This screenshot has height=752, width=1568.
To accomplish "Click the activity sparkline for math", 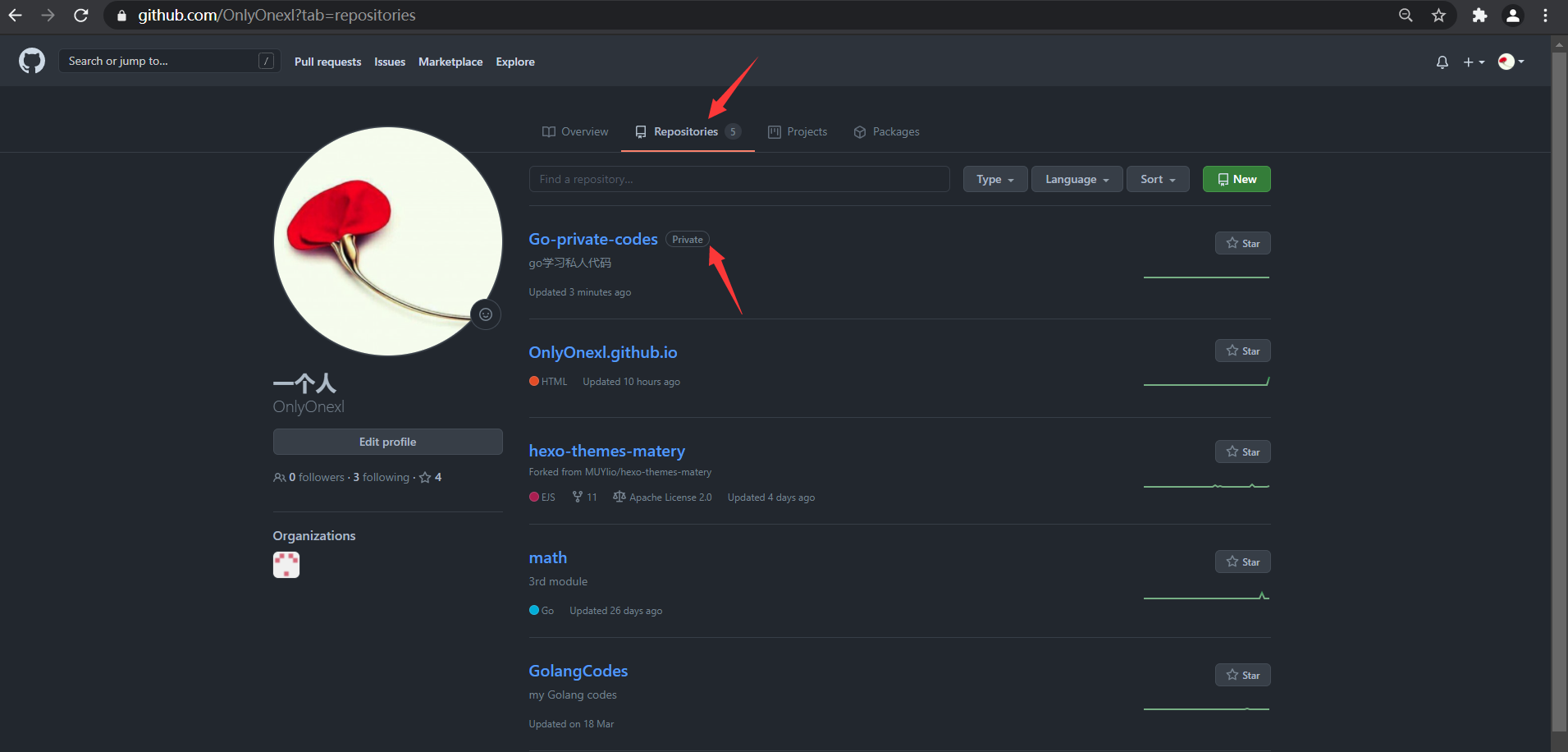I will [1206, 595].
